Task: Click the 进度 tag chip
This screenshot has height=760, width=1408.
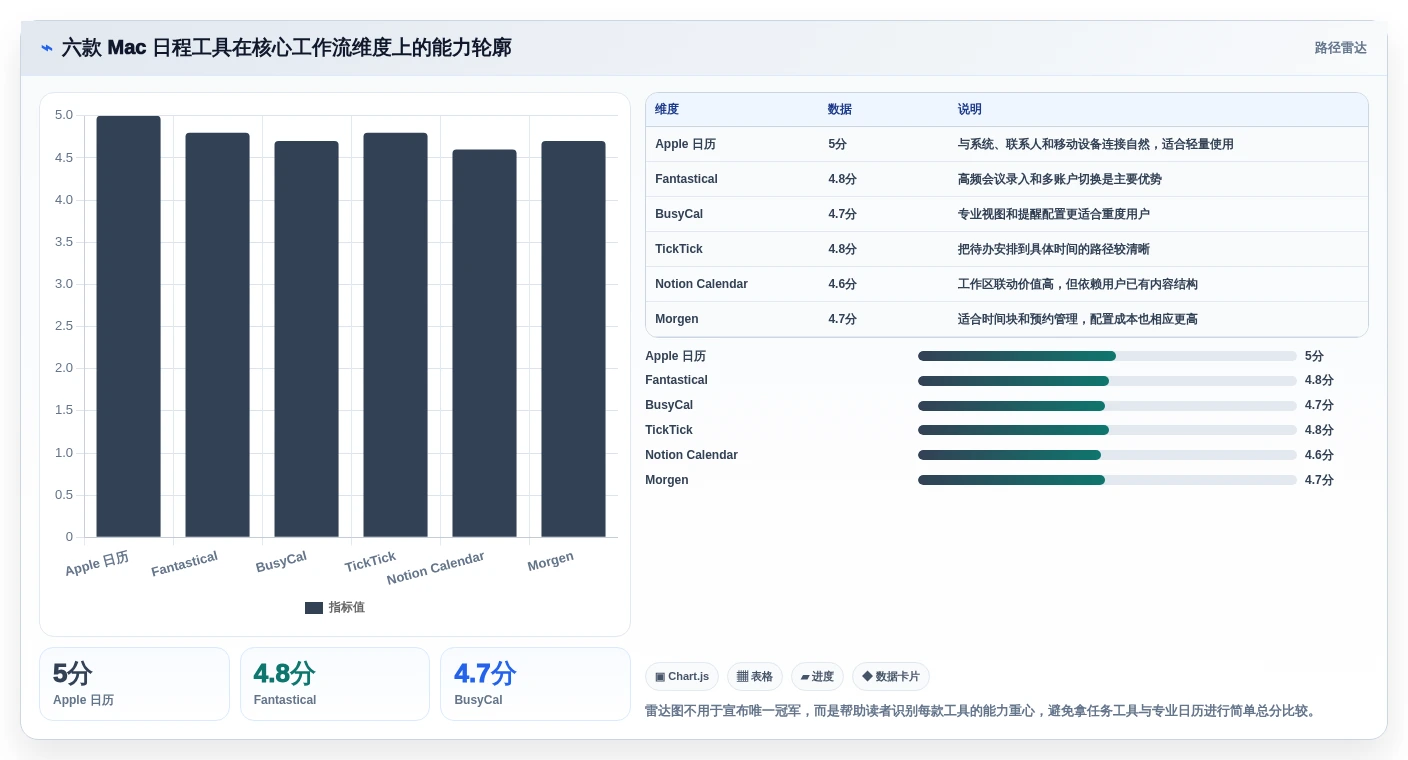Action: click(x=817, y=677)
